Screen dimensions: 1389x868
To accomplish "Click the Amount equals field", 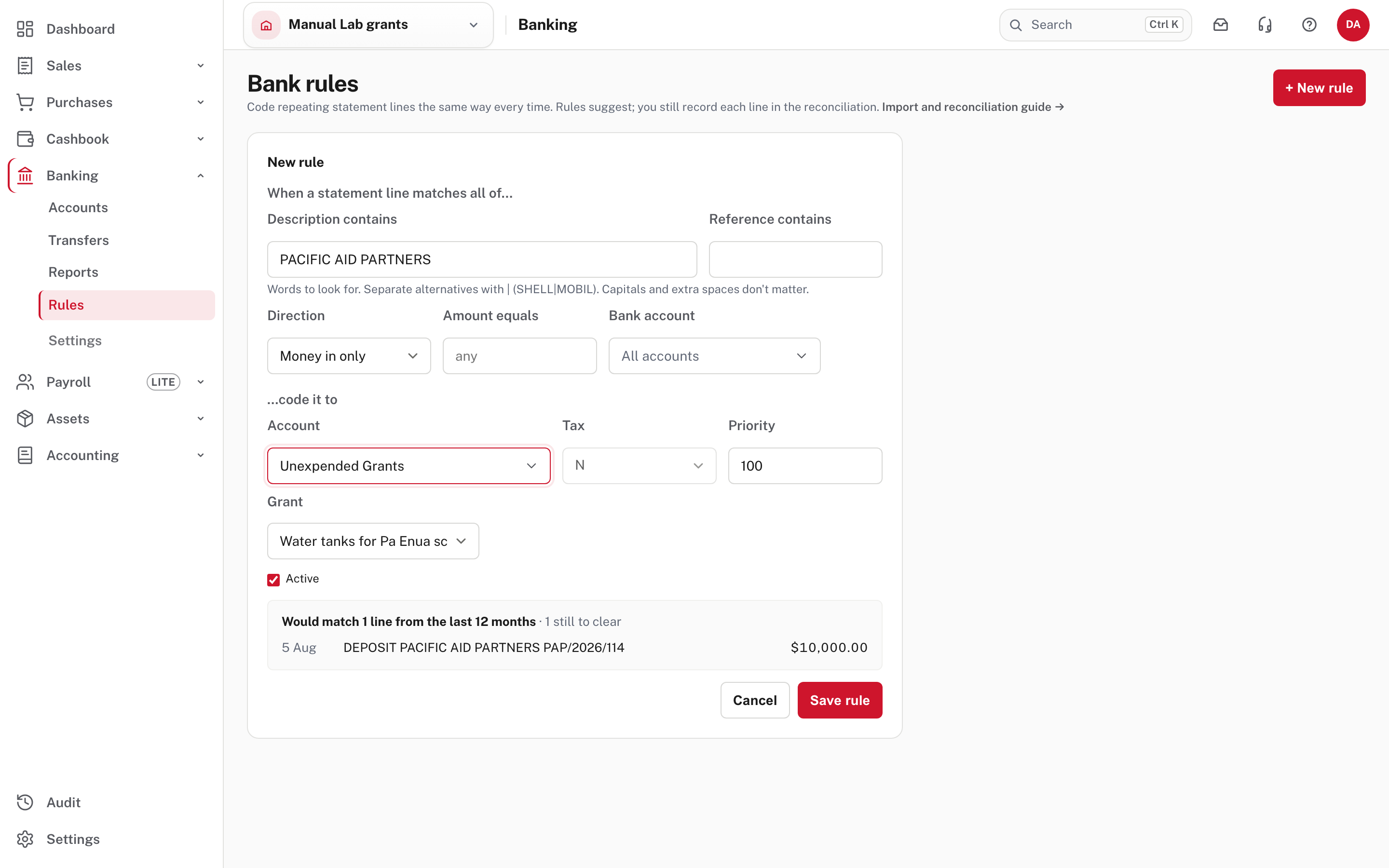I will [x=519, y=356].
